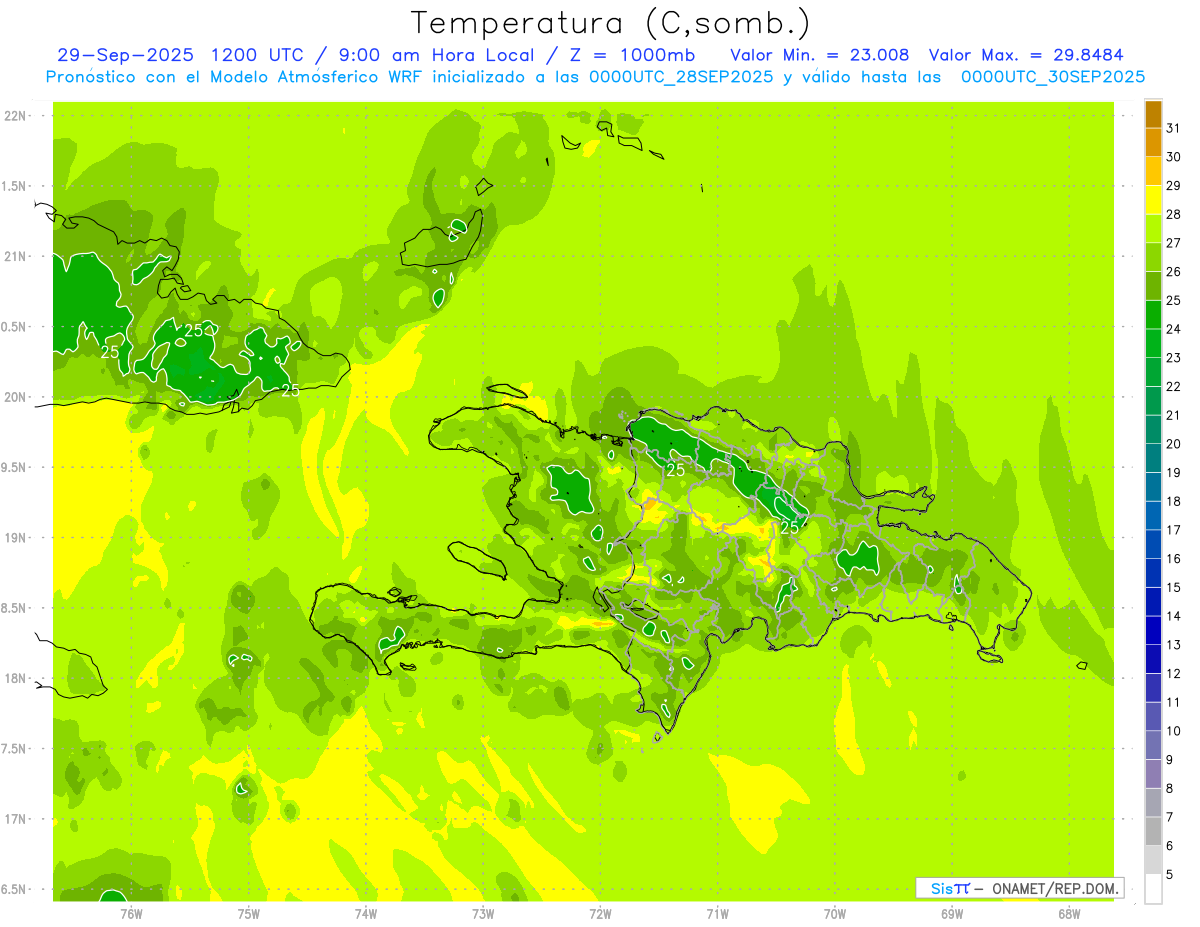Click the 0000UTC_28SEP2025 initialization time
The height and width of the screenshot is (927, 1200).
681,77
